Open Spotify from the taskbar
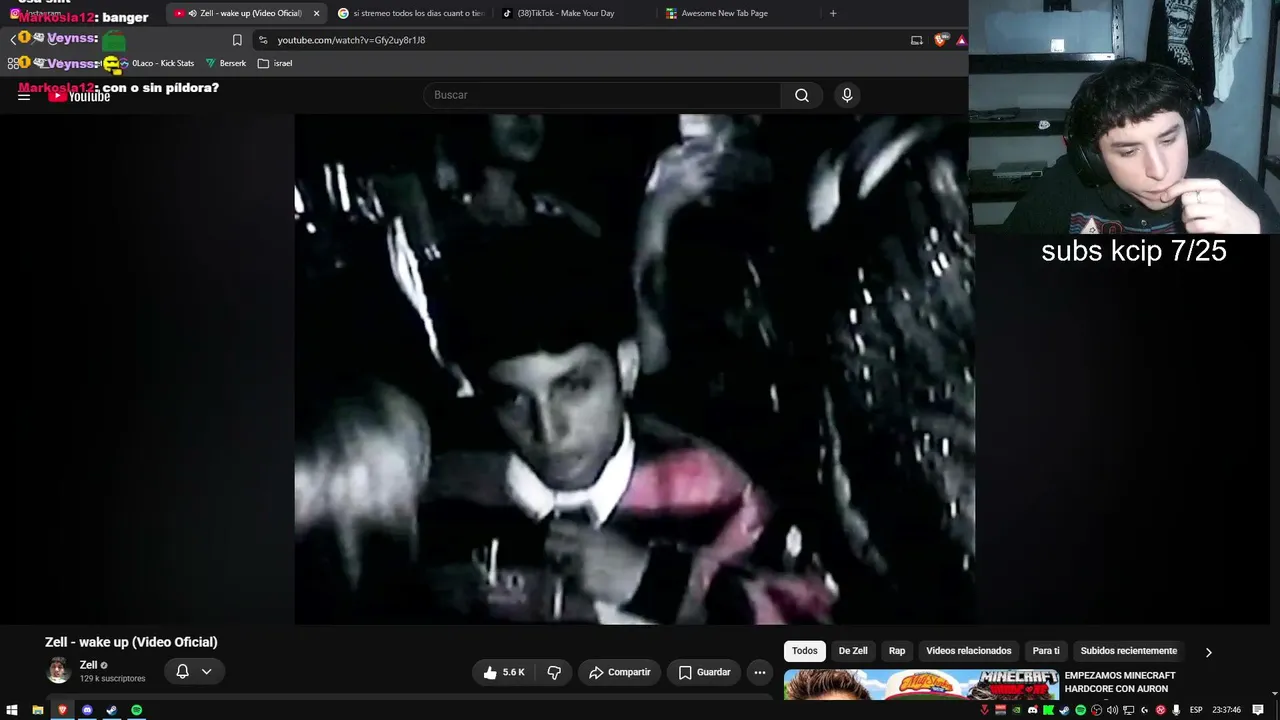The width and height of the screenshot is (1280, 720). pyautogui.click(x=136, y=710)
